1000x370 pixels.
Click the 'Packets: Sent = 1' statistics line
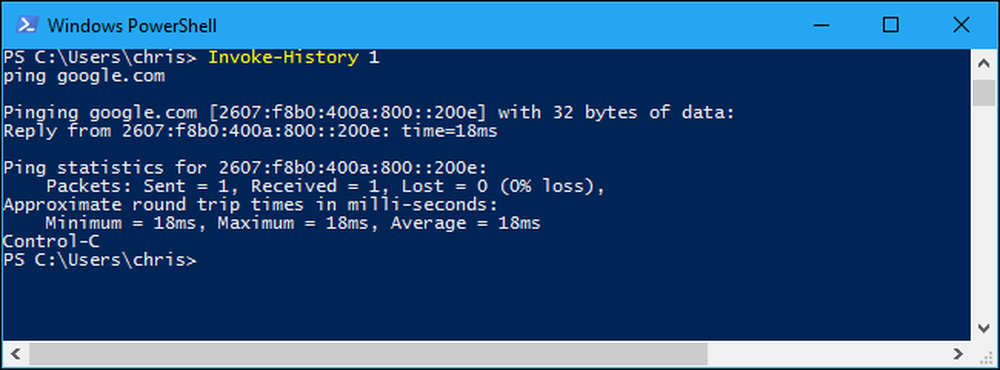(x=325, y=187)
